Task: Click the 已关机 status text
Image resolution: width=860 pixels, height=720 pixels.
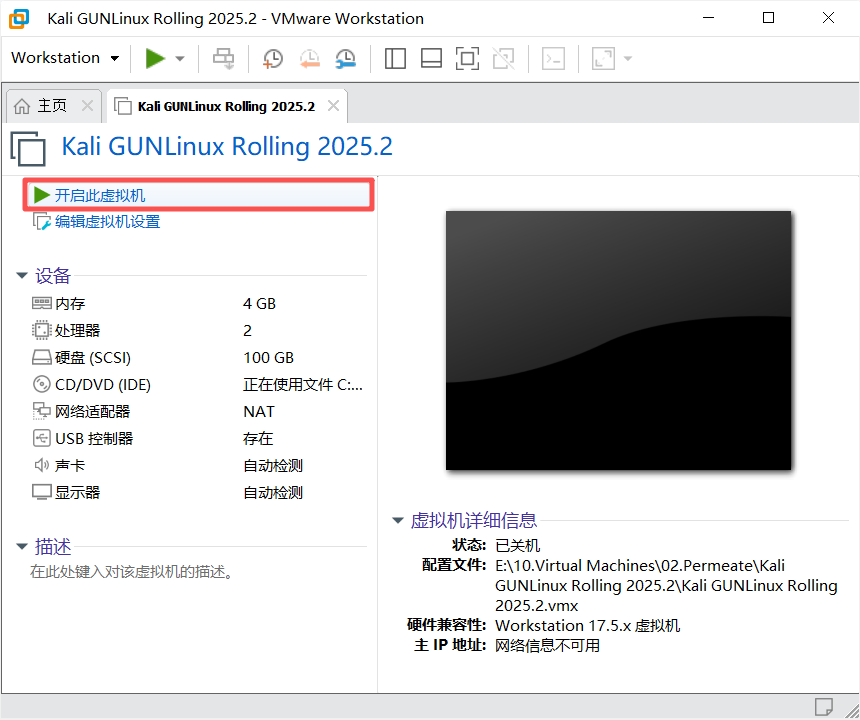Action: [x=517, y=545]
